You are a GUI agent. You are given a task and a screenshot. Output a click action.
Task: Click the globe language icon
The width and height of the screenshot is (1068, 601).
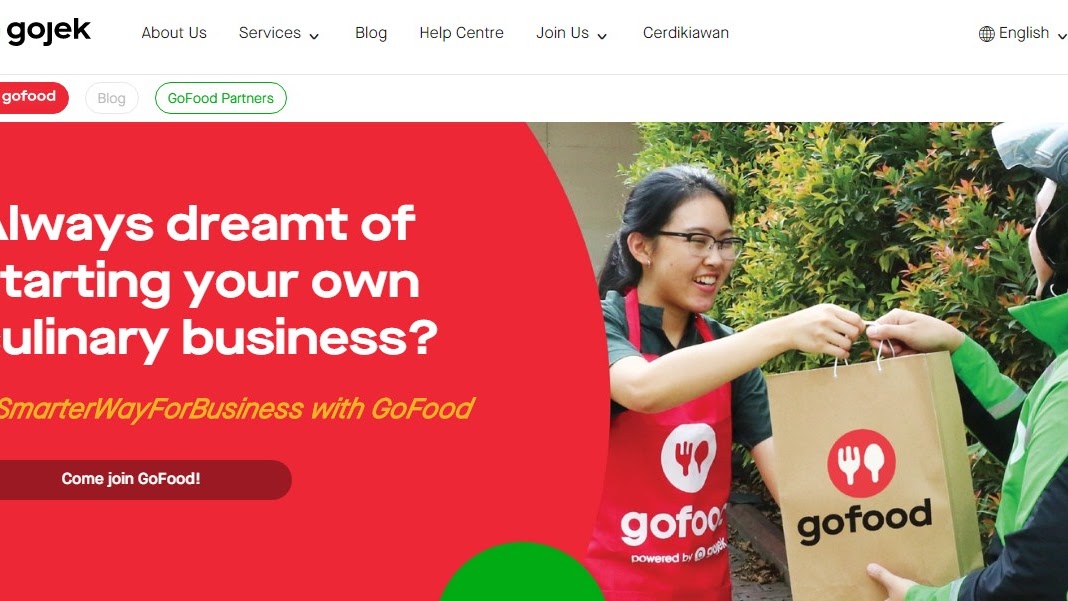click(x=986, y=33)
